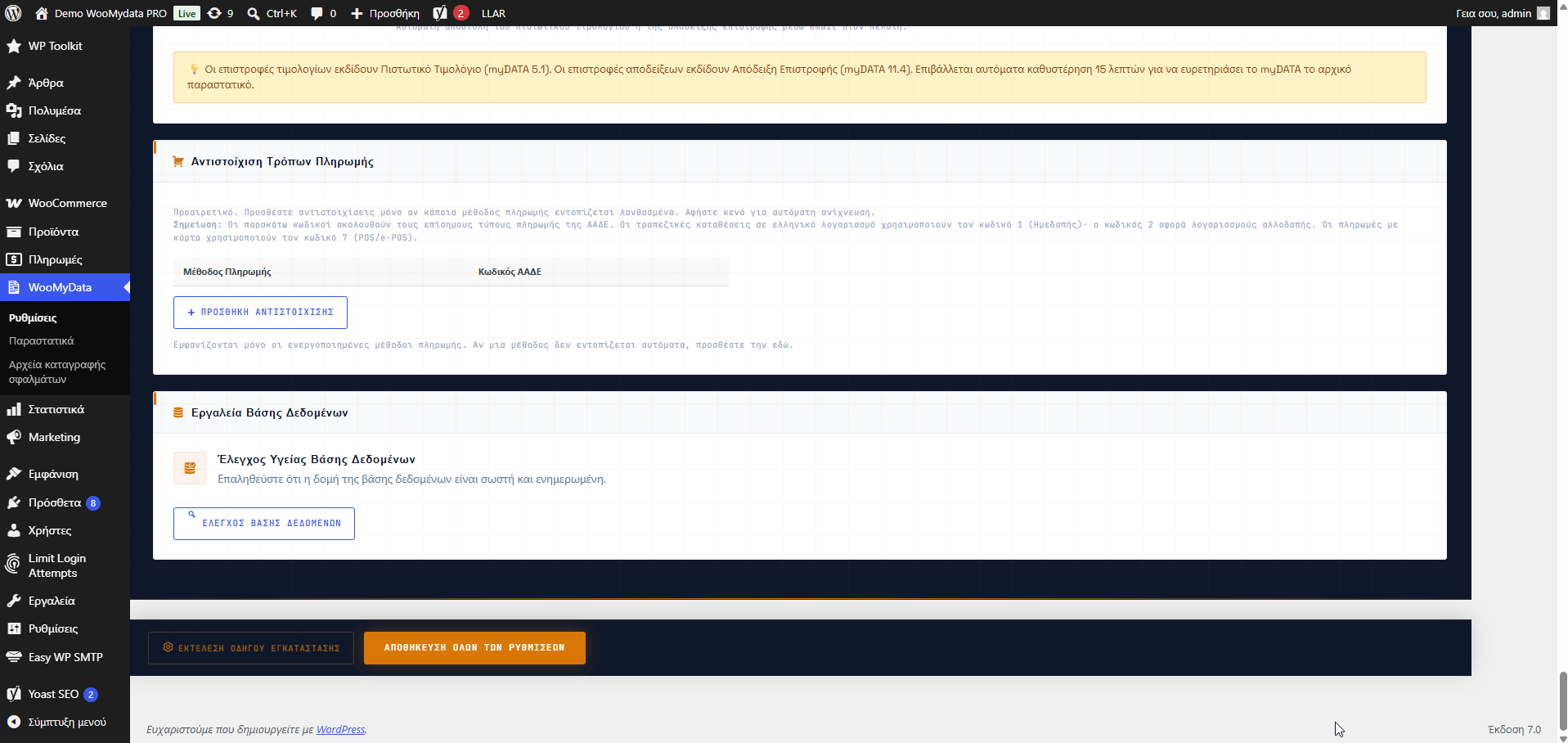Run Έλεγχος Βάσης Δεδομένων check
This screenshot has width=1568, height=743.
click(x=264, y=524)
